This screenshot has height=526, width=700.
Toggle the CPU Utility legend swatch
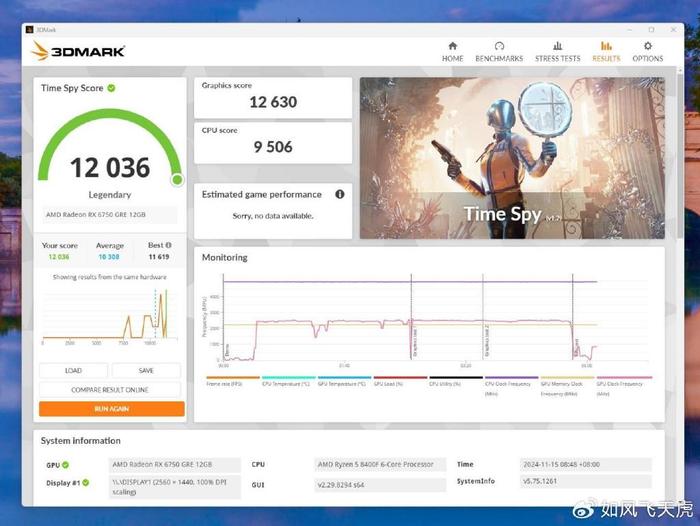456,378
